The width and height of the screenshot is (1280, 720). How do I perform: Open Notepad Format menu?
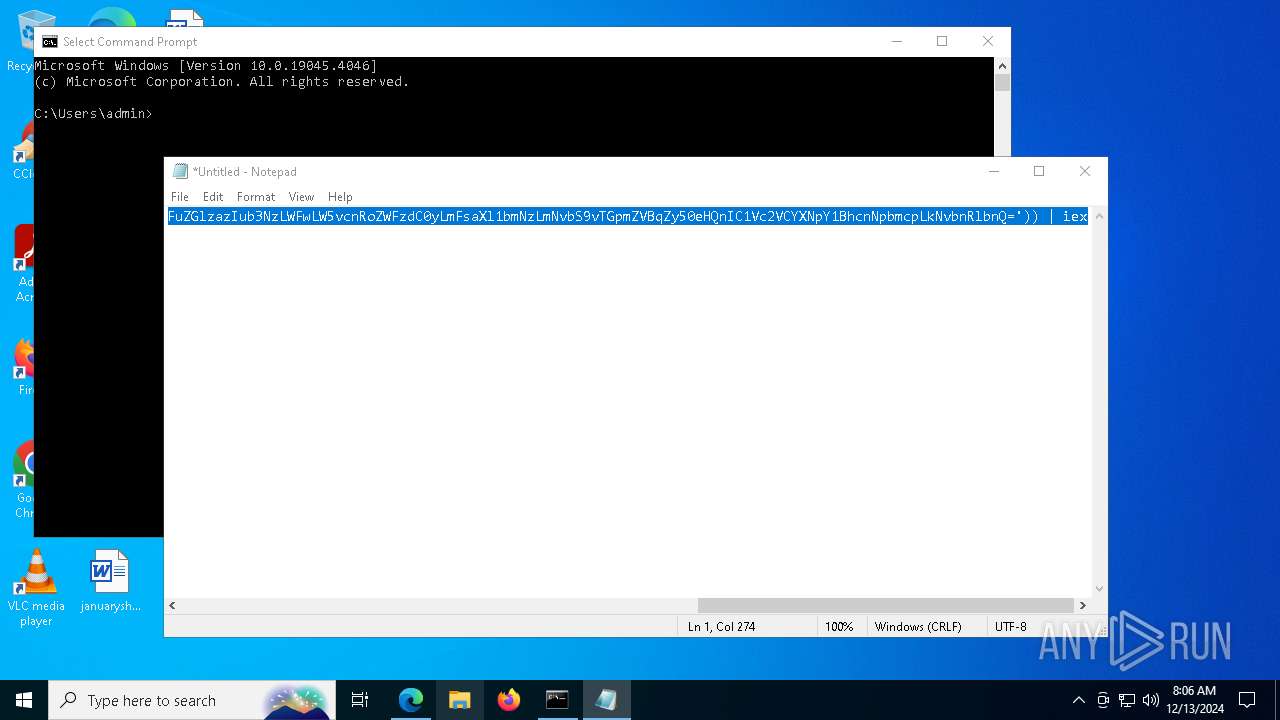point(256,197)
